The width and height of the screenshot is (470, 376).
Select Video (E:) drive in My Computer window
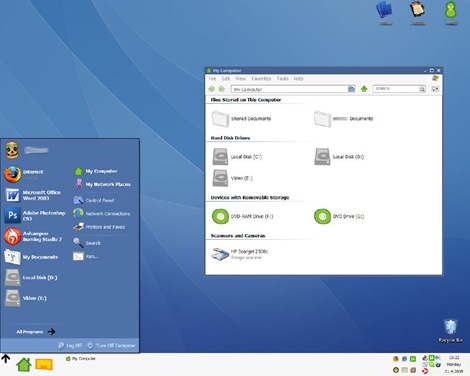tap(233, 178)
